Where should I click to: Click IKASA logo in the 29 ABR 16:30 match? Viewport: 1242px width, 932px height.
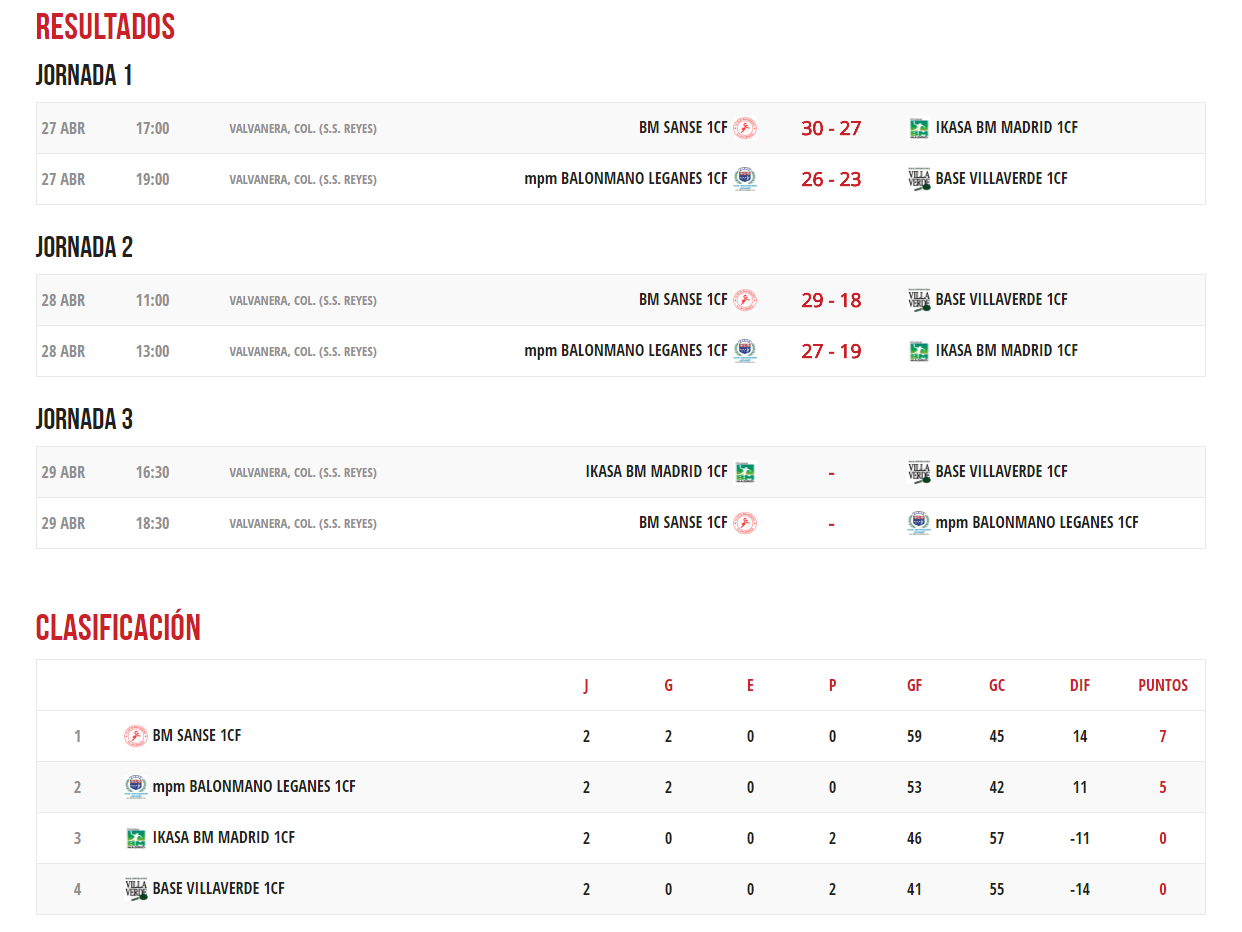pyautogui.click(x=745, y=472)
